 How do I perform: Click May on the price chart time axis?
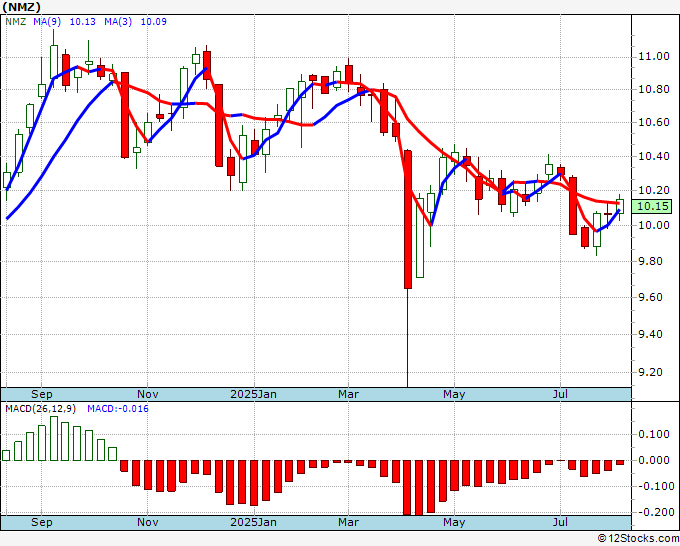pos(454,394)
